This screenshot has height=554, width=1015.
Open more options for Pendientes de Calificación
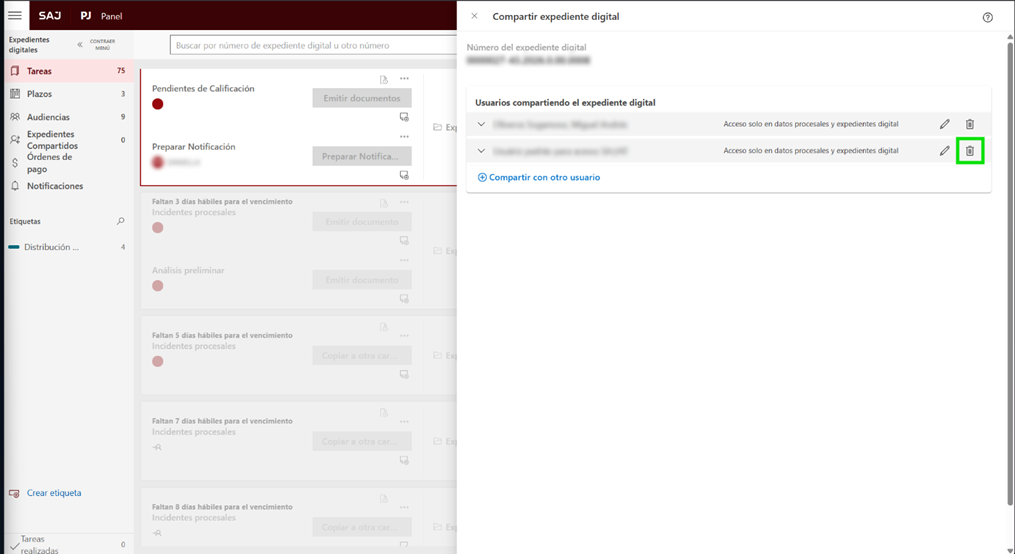pyautogui.click(x=404, y=79)
